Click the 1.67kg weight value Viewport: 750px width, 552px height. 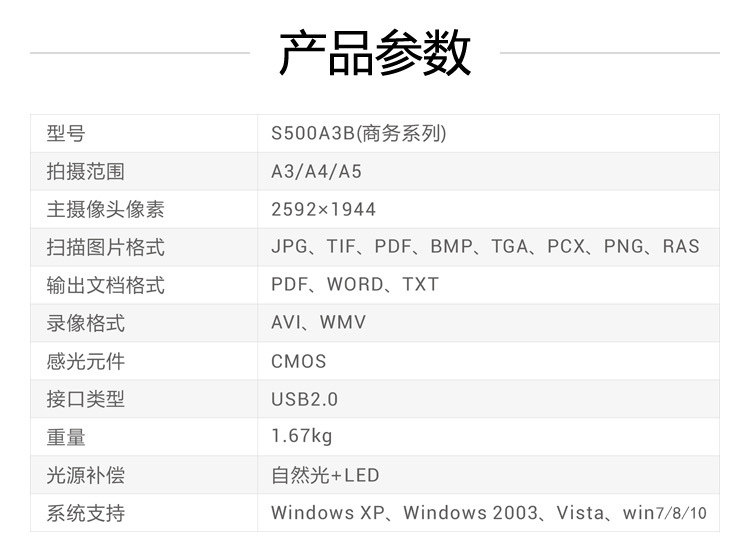pyautogui.click(x=301, y=437)
